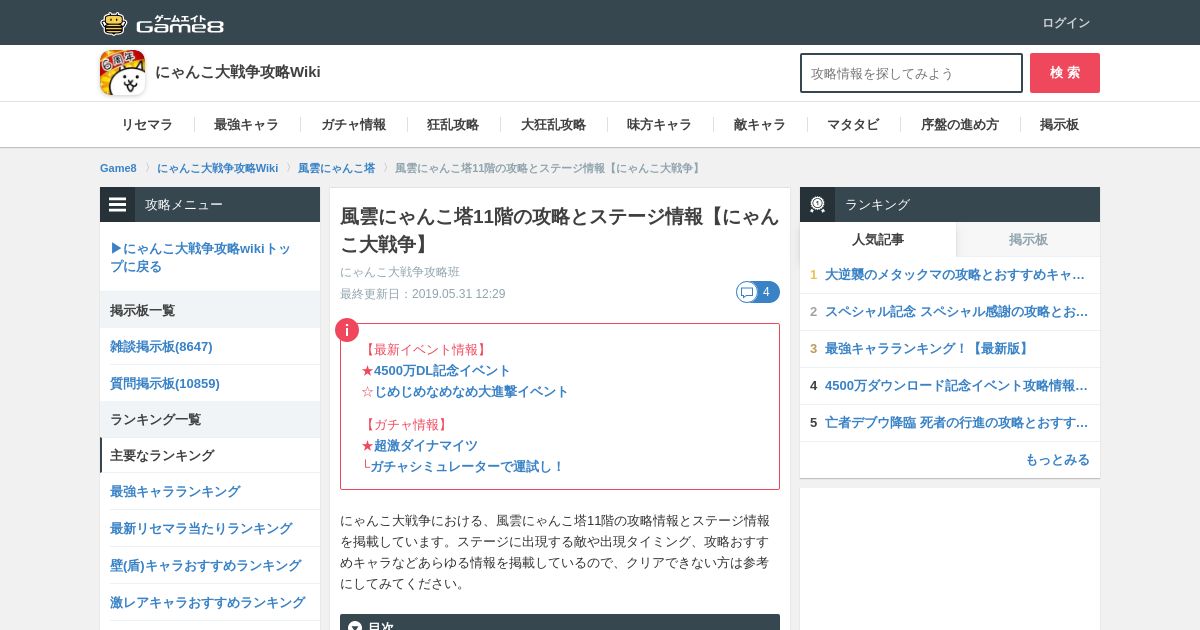
Task: Open 激レアキャラおすすめランキング sidebar link
Action: coord(207,602)
